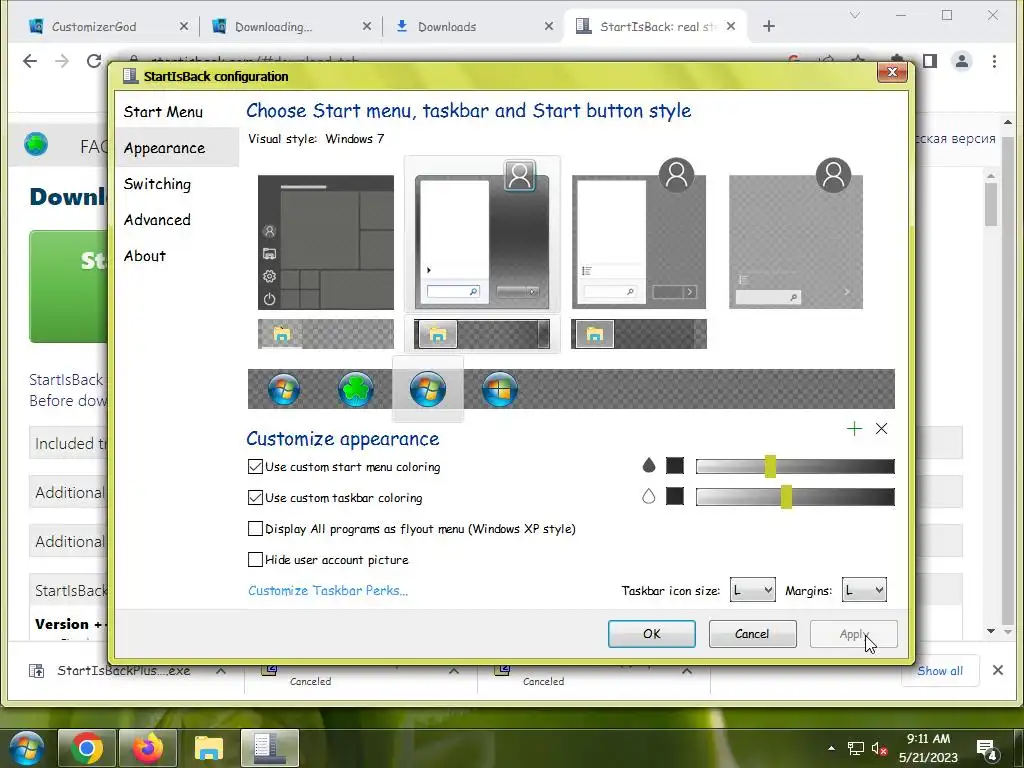Open the muted volume tray icon
Image resolution: width=1024 pixels, height=768 pixels.
(x=879, y=748)
